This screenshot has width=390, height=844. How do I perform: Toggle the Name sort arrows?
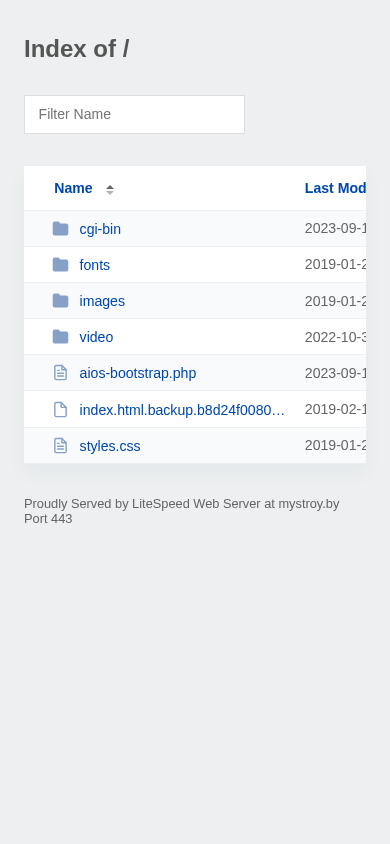click(x=110, y=189)
